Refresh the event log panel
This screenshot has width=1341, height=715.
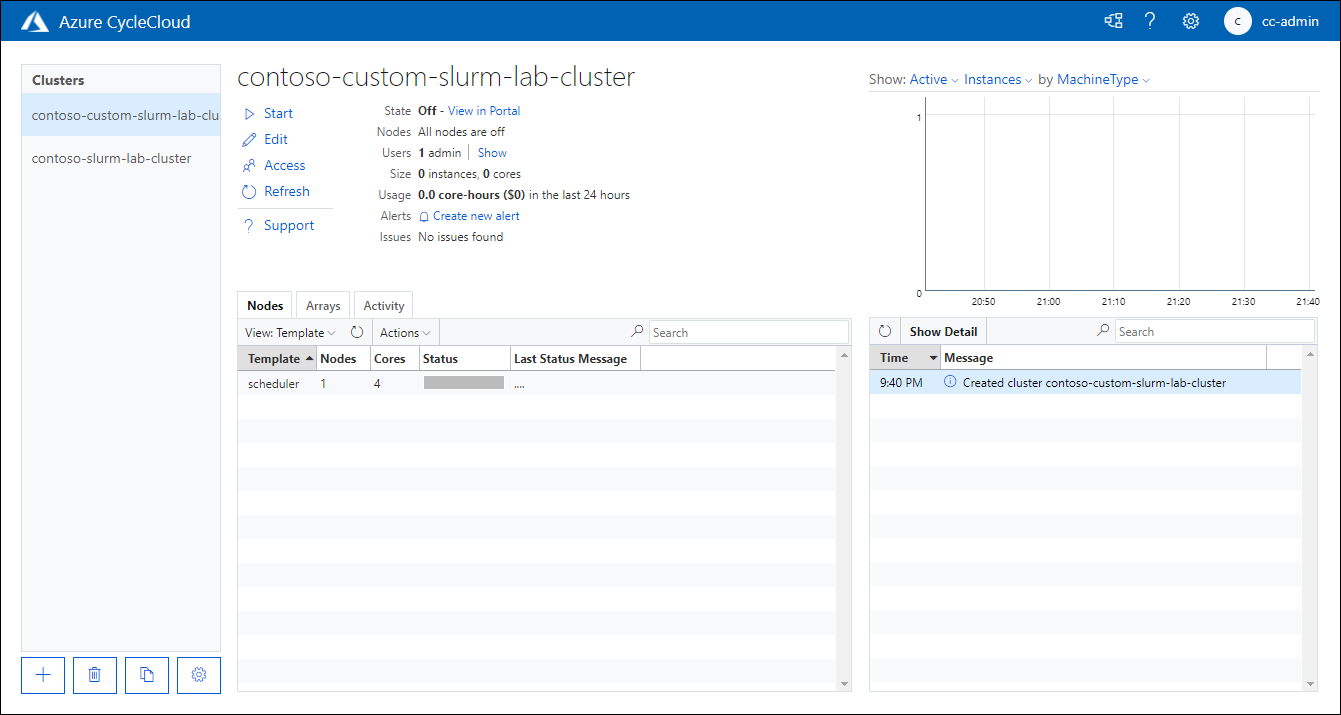click(x=885, y=330)
